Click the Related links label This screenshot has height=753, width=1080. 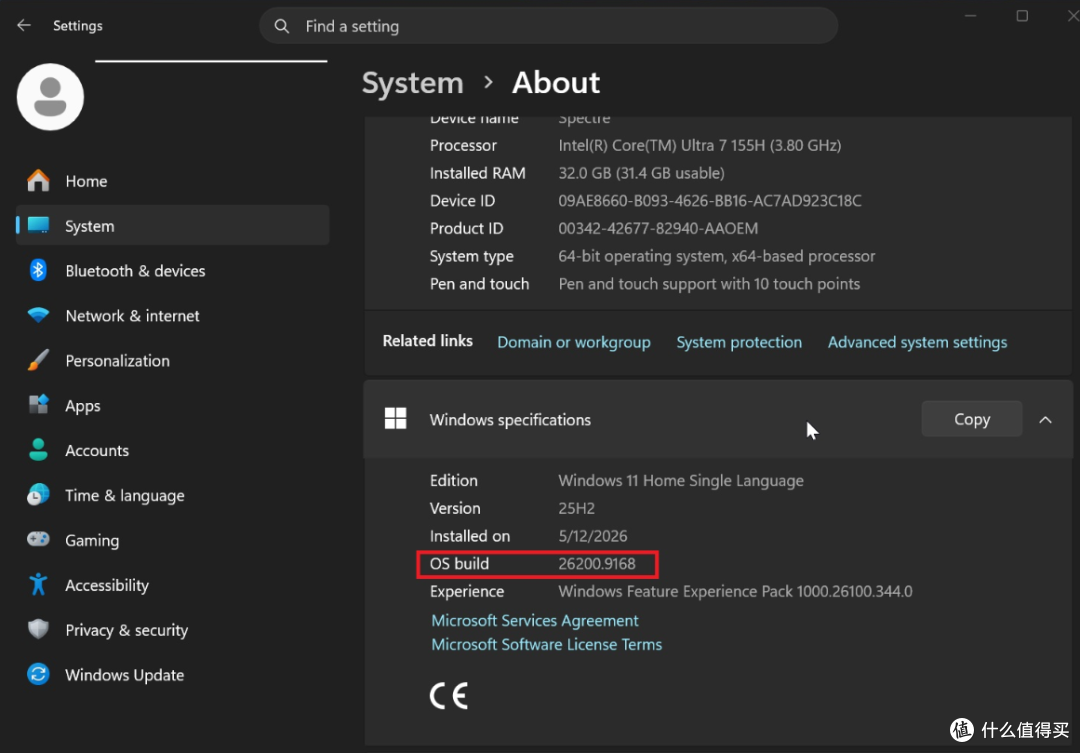pos(428,341)
